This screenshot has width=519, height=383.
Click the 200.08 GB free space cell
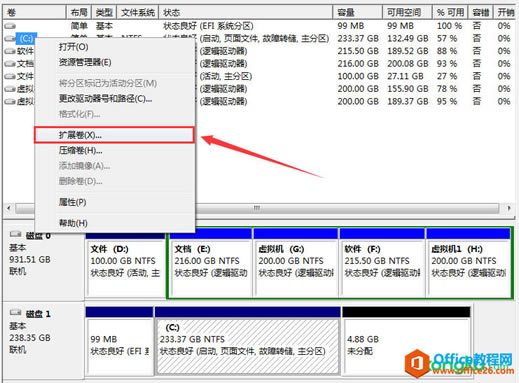pos(408,64)
